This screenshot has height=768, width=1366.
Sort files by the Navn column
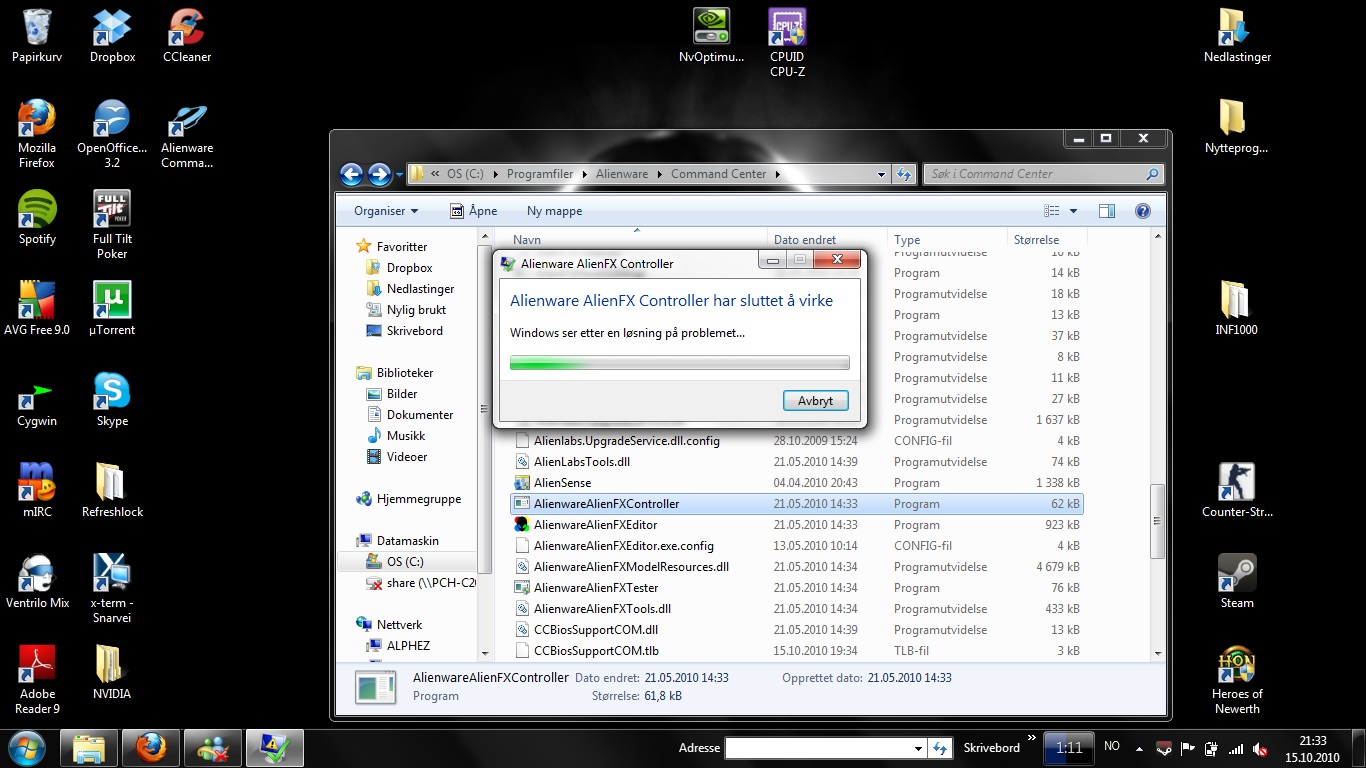(x=638, y=239)
